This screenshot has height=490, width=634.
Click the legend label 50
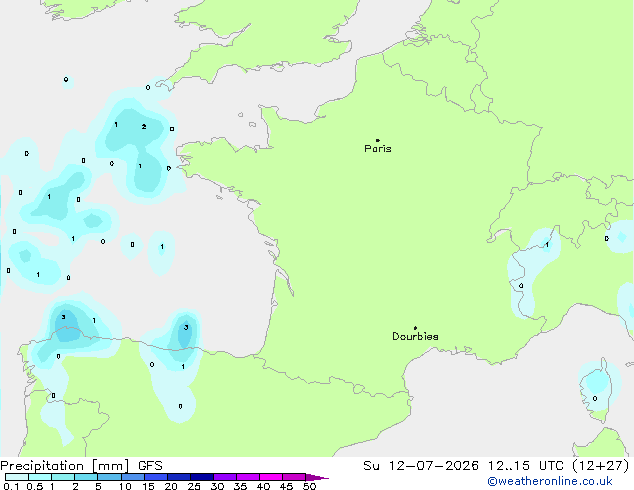309,486
